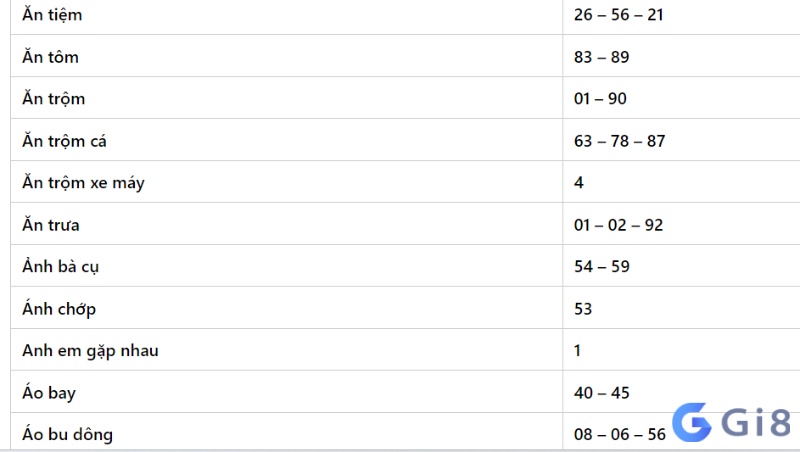Viewport: 800px width, 452px height.
Task: Select the numbers "63 – 78 – 87"
Action: tap(619, 141)
